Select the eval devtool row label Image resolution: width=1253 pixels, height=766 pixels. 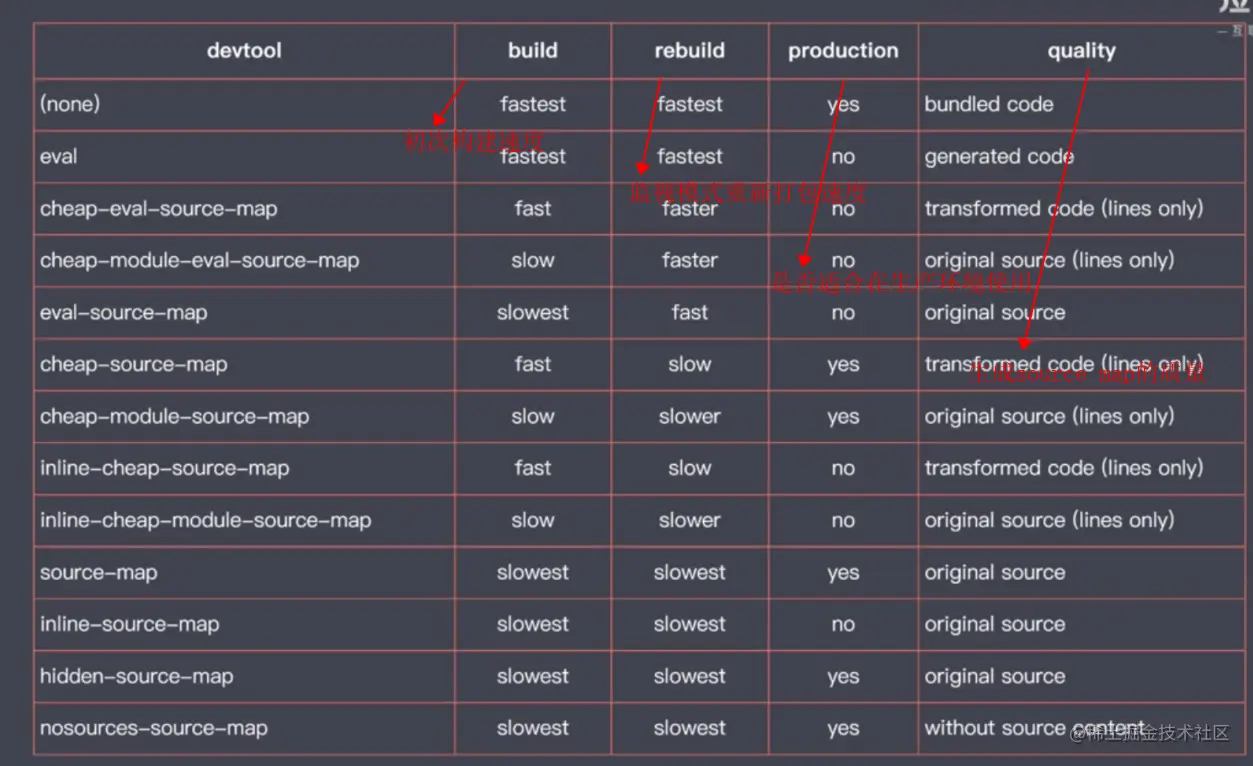(x=58, y=157)
